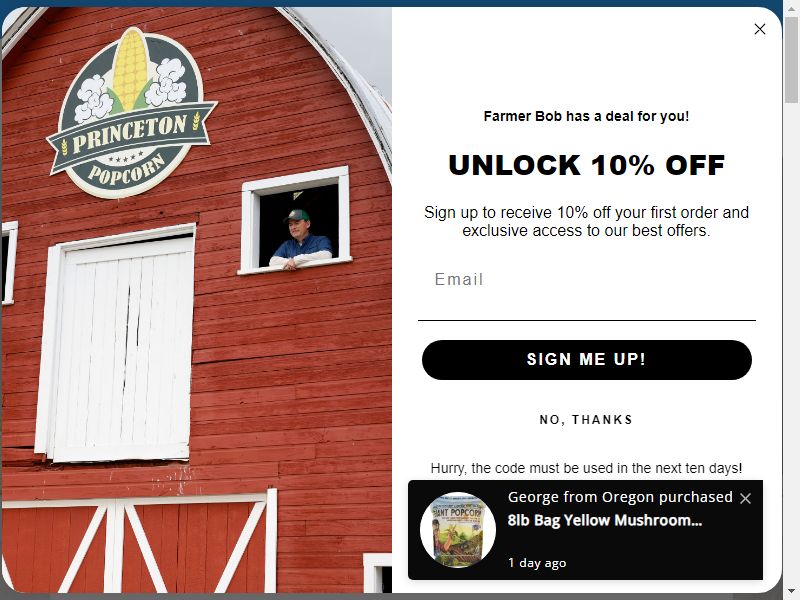
Task: Click the scrollbar up arrow
Action: tap(792, 9)
